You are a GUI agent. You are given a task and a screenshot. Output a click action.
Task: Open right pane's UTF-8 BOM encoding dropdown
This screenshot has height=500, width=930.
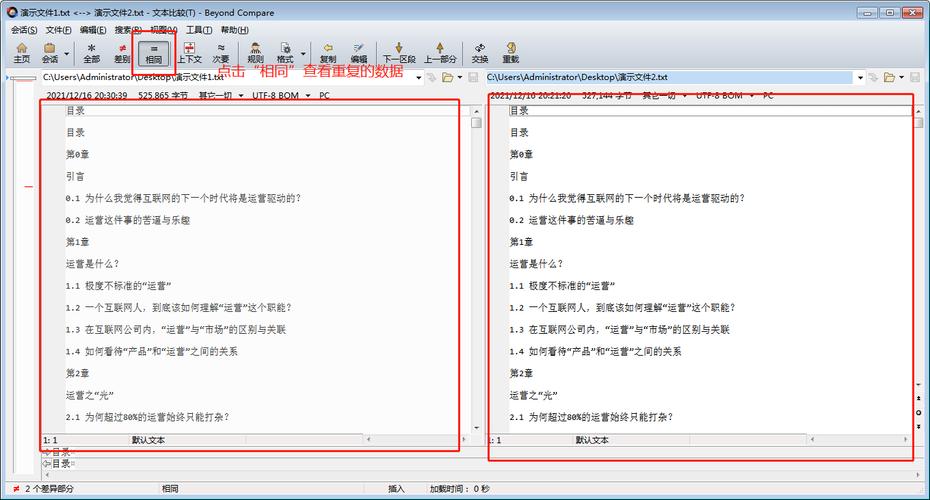(x=725, y=95)
